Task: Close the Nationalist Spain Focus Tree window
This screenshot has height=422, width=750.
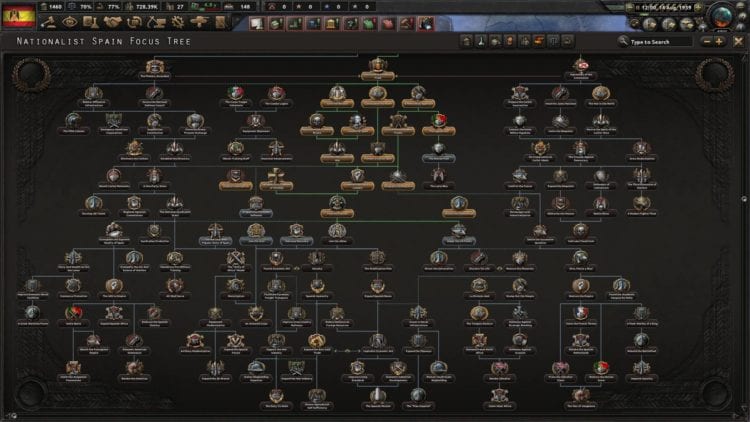Action: point(738,42)
